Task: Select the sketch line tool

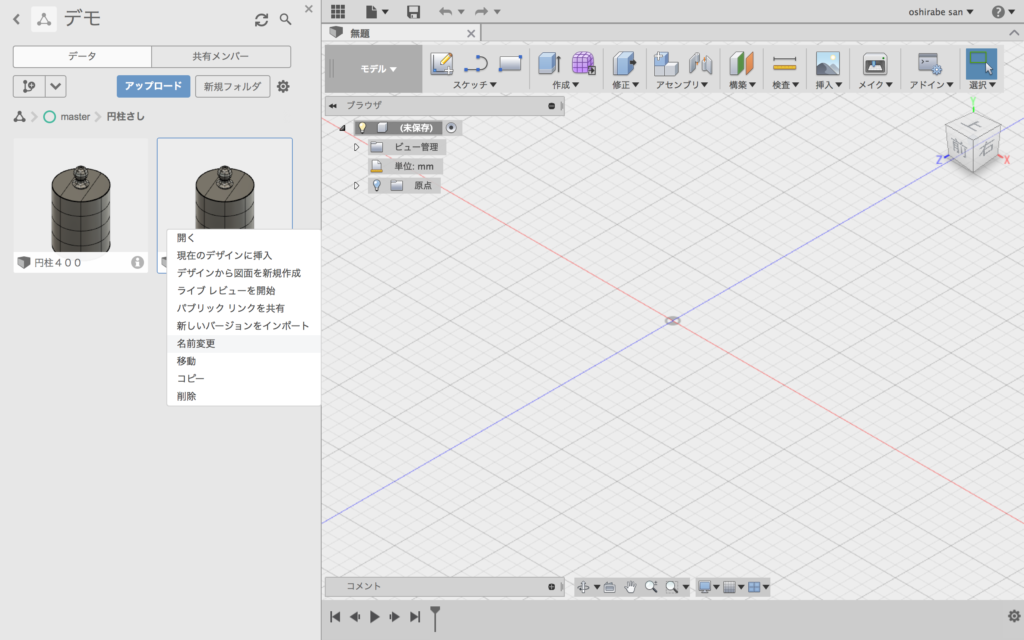Action: coord(476,64)
